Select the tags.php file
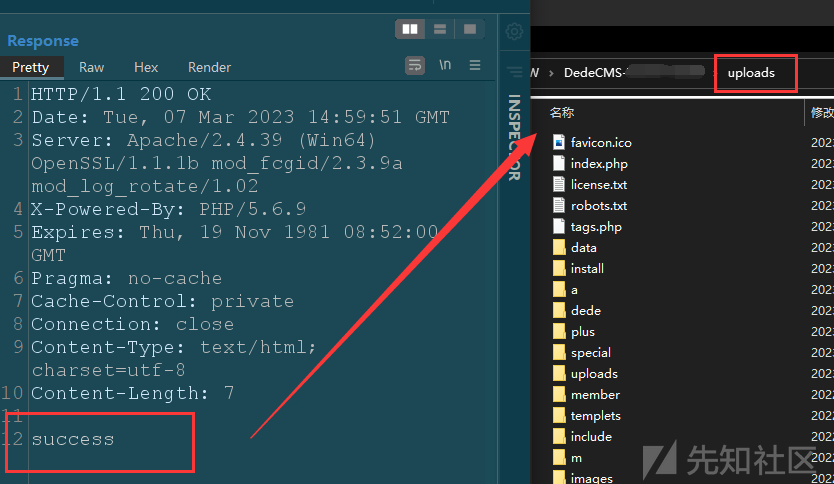The width and height of the screenshot is (834, 484). click(x=596, y=227)
